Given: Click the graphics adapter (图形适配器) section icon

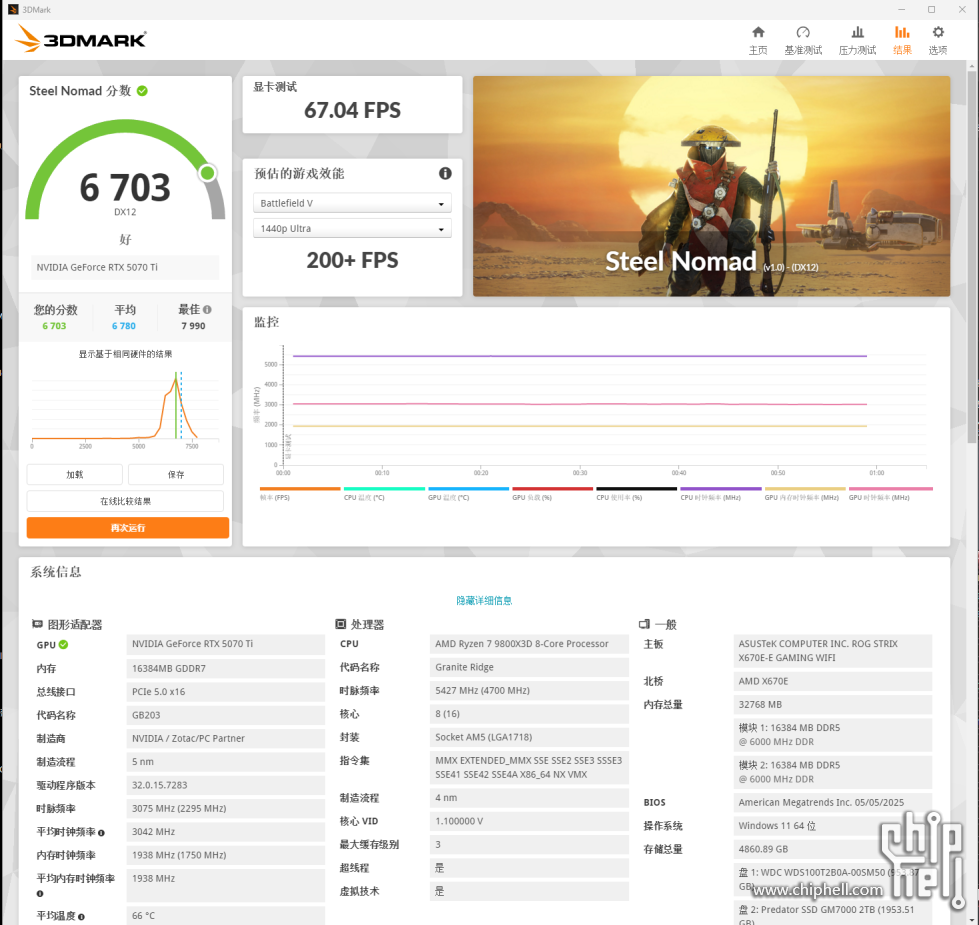Looking at the screenshot, I should click(x=37, y=624).
